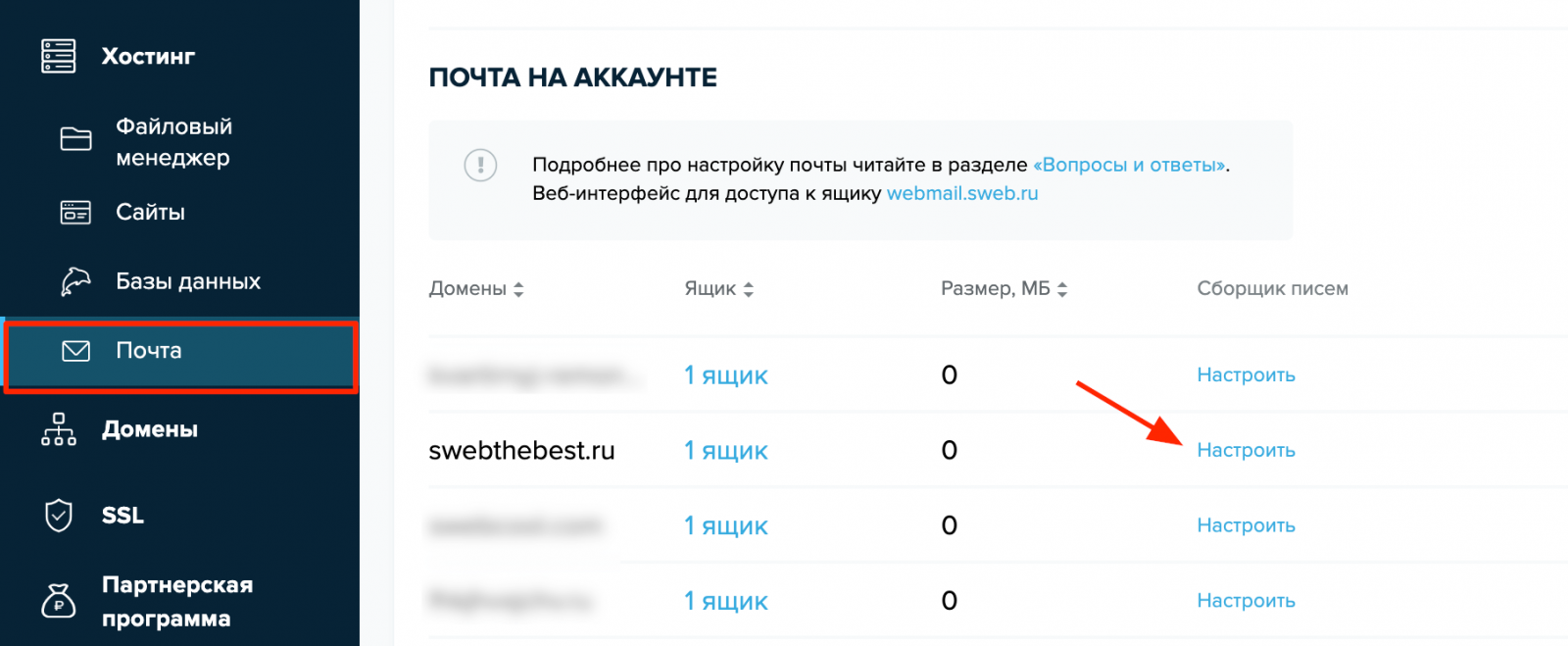This screenshot has height=646, width=1568.
Task: Select the swebthebest.ru domain name
Action: tap(521, 451)
